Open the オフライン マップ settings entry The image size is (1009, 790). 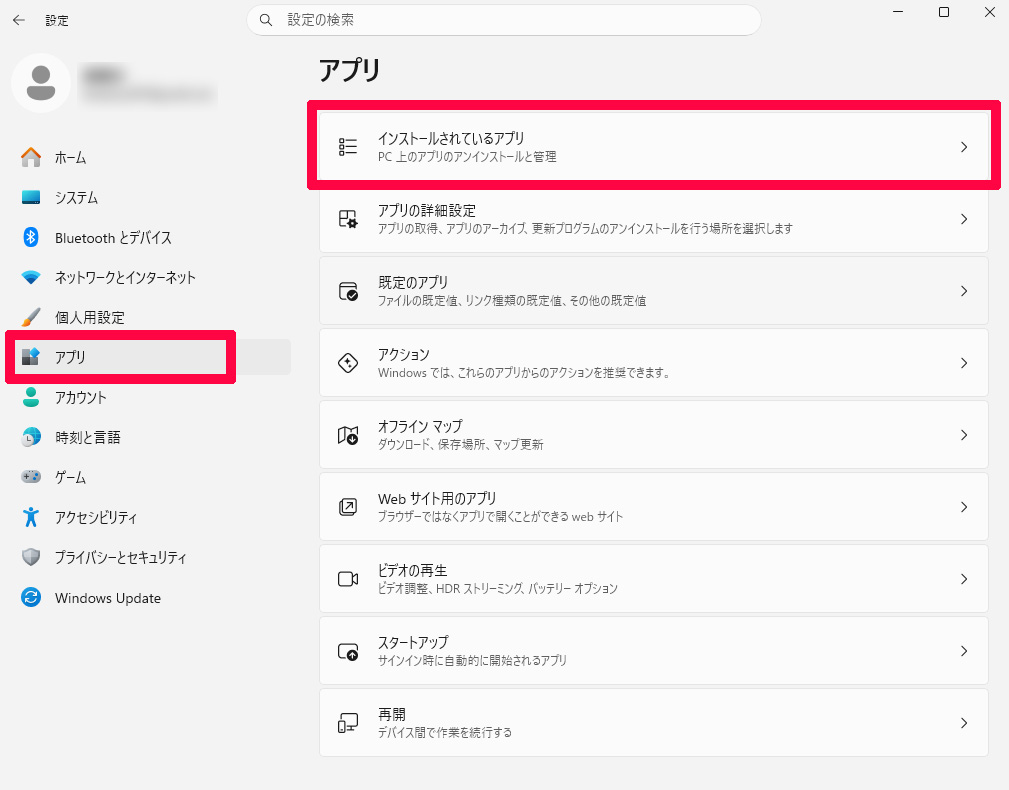pyautogui.click(x=653, y=435)
